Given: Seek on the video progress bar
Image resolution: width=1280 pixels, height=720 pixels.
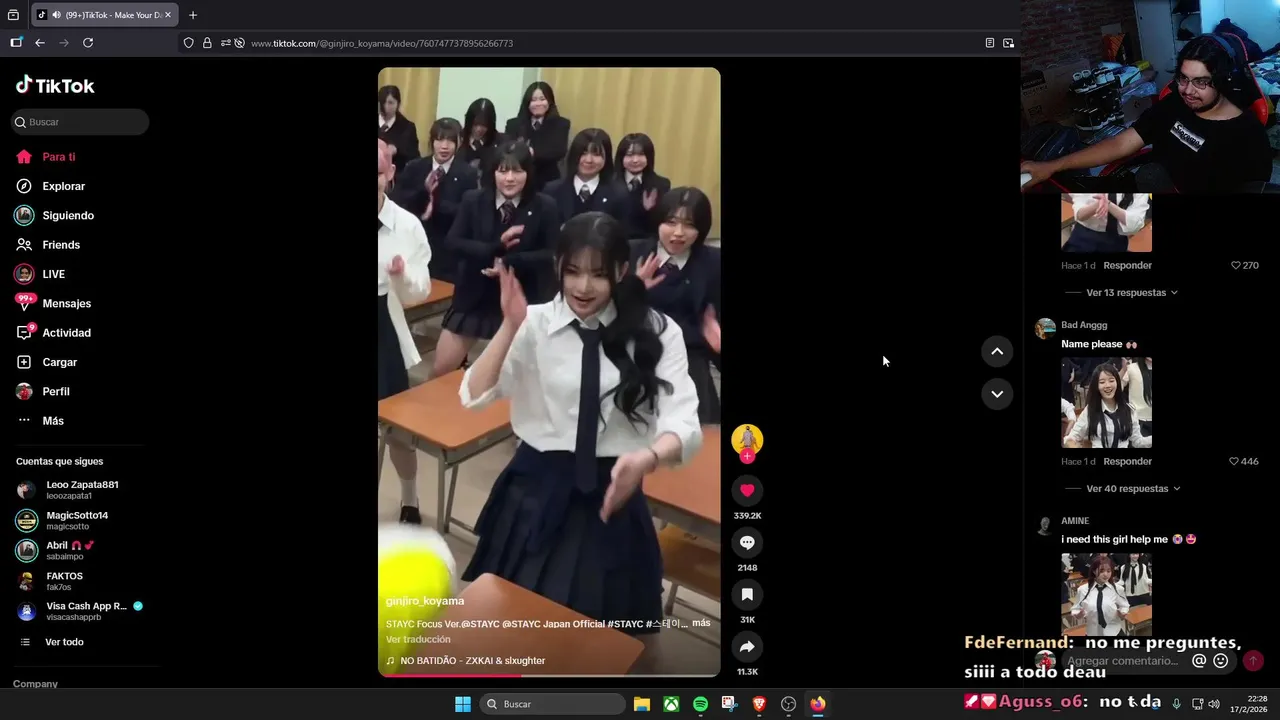Looking at the screenshot, I should [x=549, y=675].
